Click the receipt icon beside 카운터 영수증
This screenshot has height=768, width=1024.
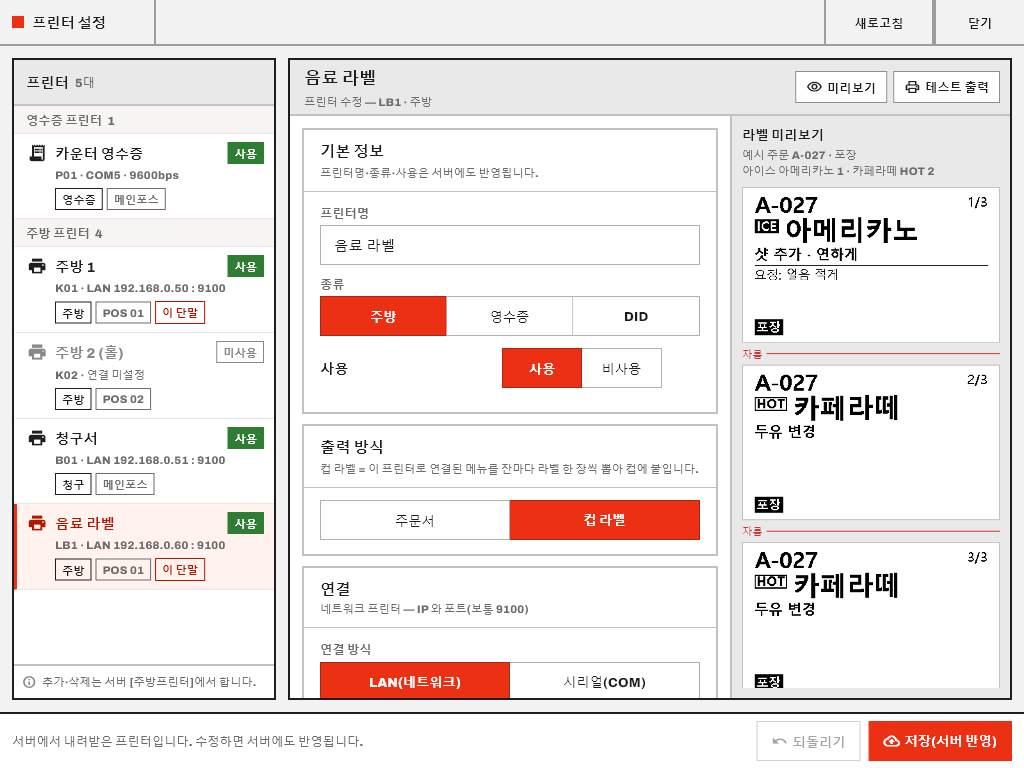[x=38, y=153]
